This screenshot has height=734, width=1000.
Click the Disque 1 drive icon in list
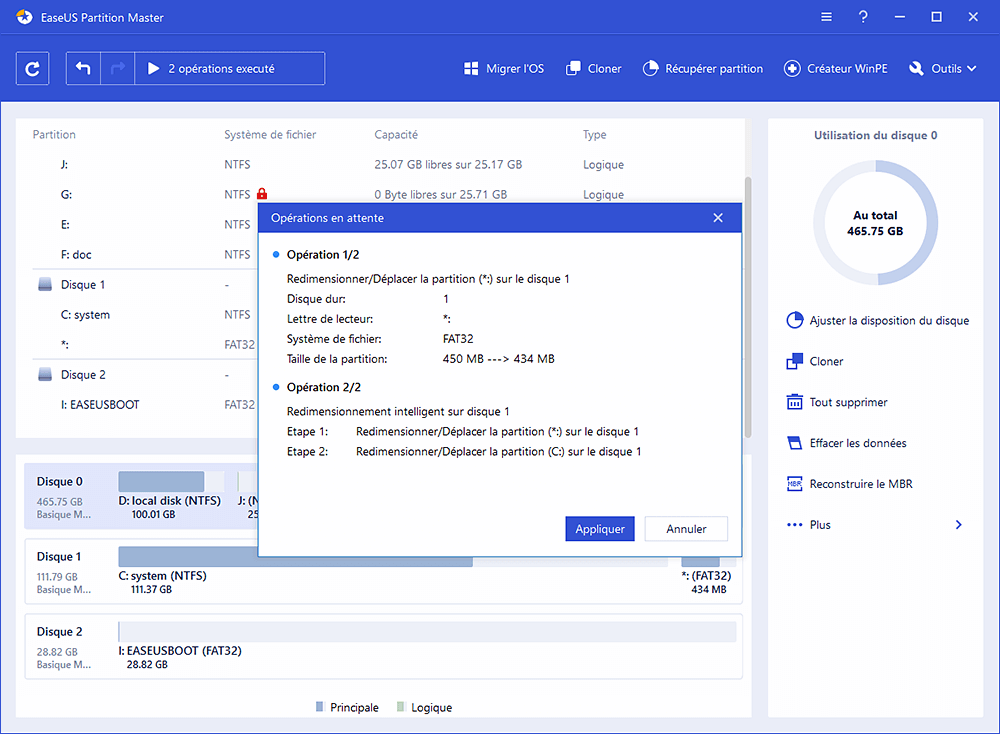pyautogui.click(x=45, y=284)
